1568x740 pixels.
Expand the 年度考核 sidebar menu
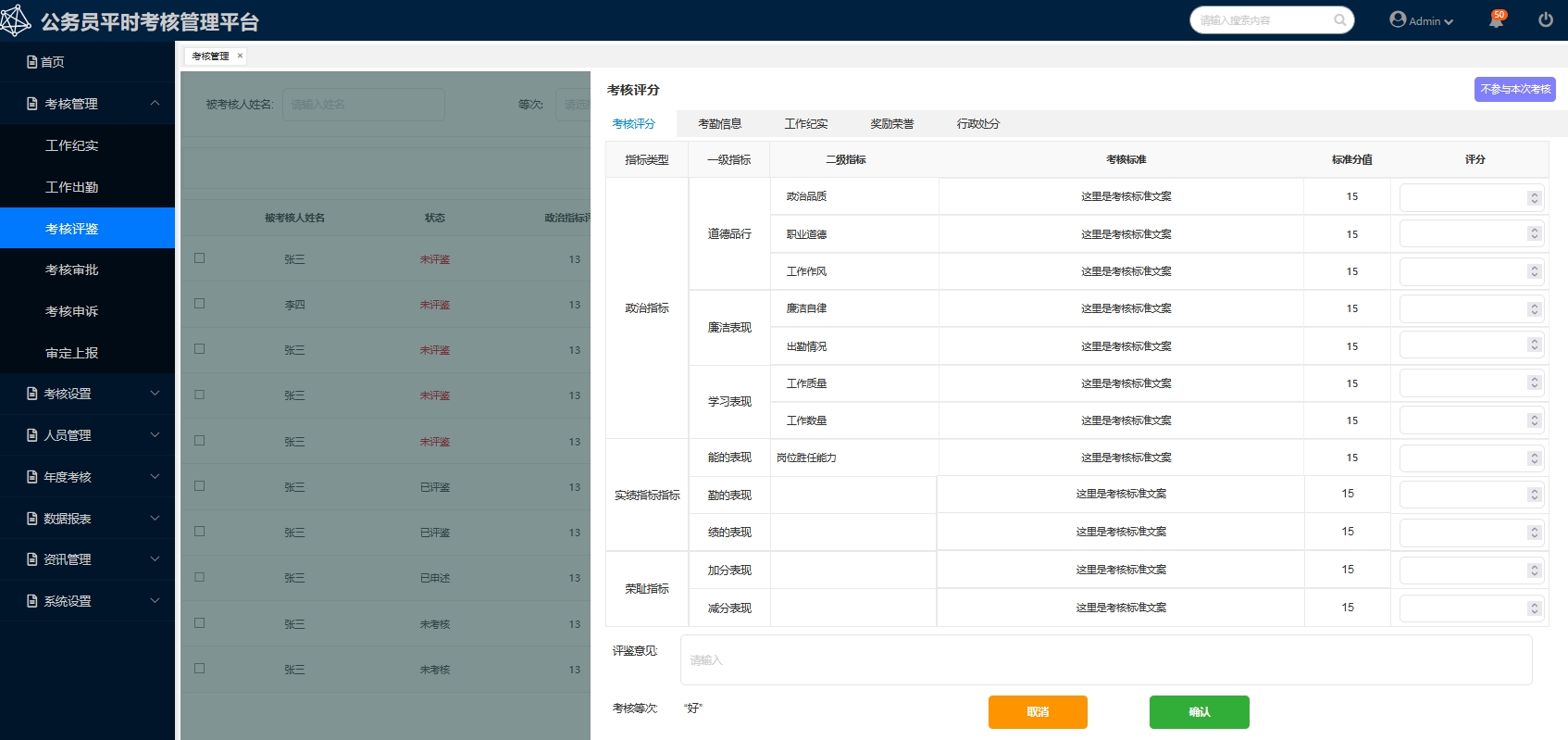155,476
